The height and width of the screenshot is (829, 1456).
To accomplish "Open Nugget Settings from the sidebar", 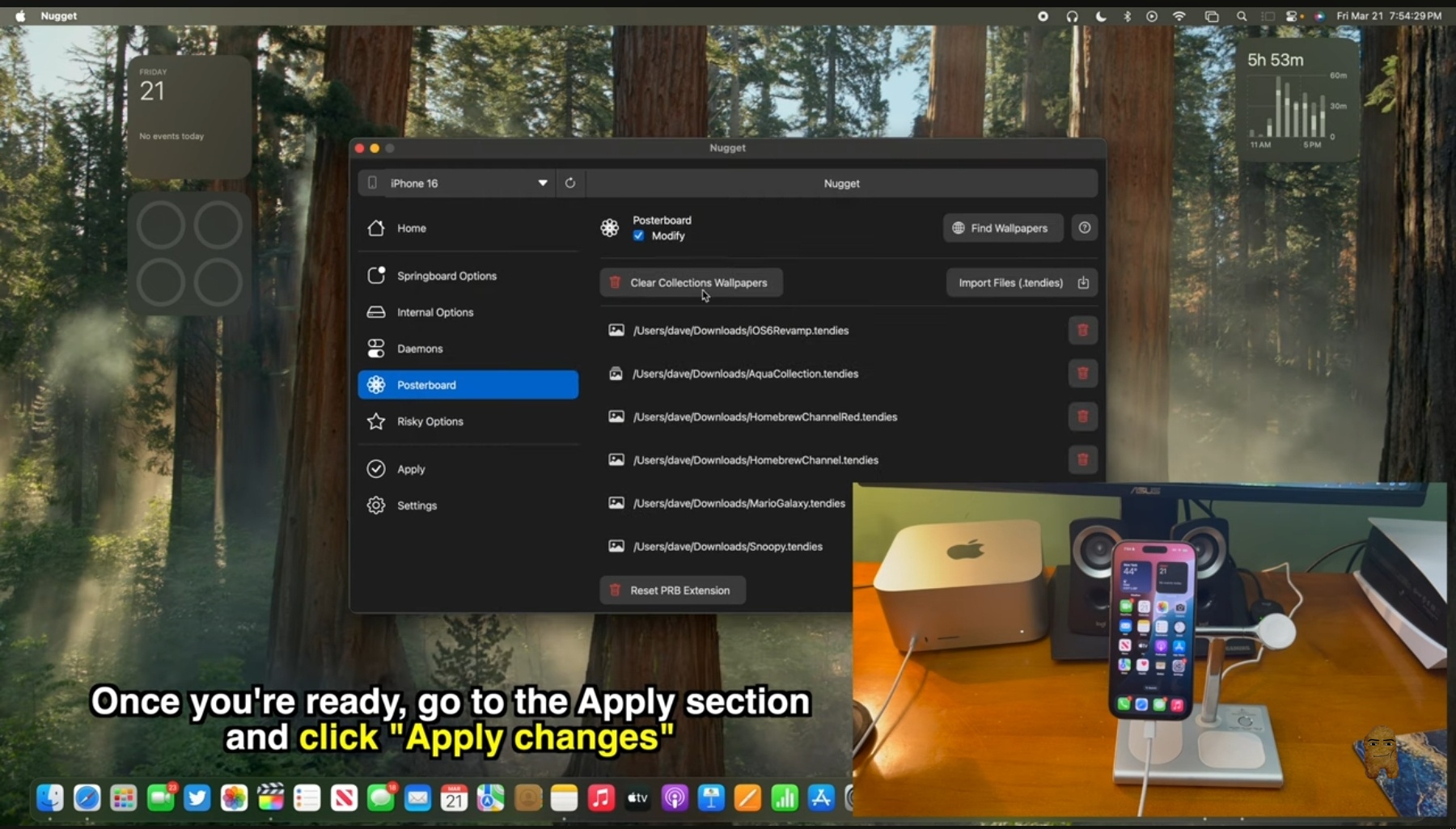I will (x=468, y=505).
